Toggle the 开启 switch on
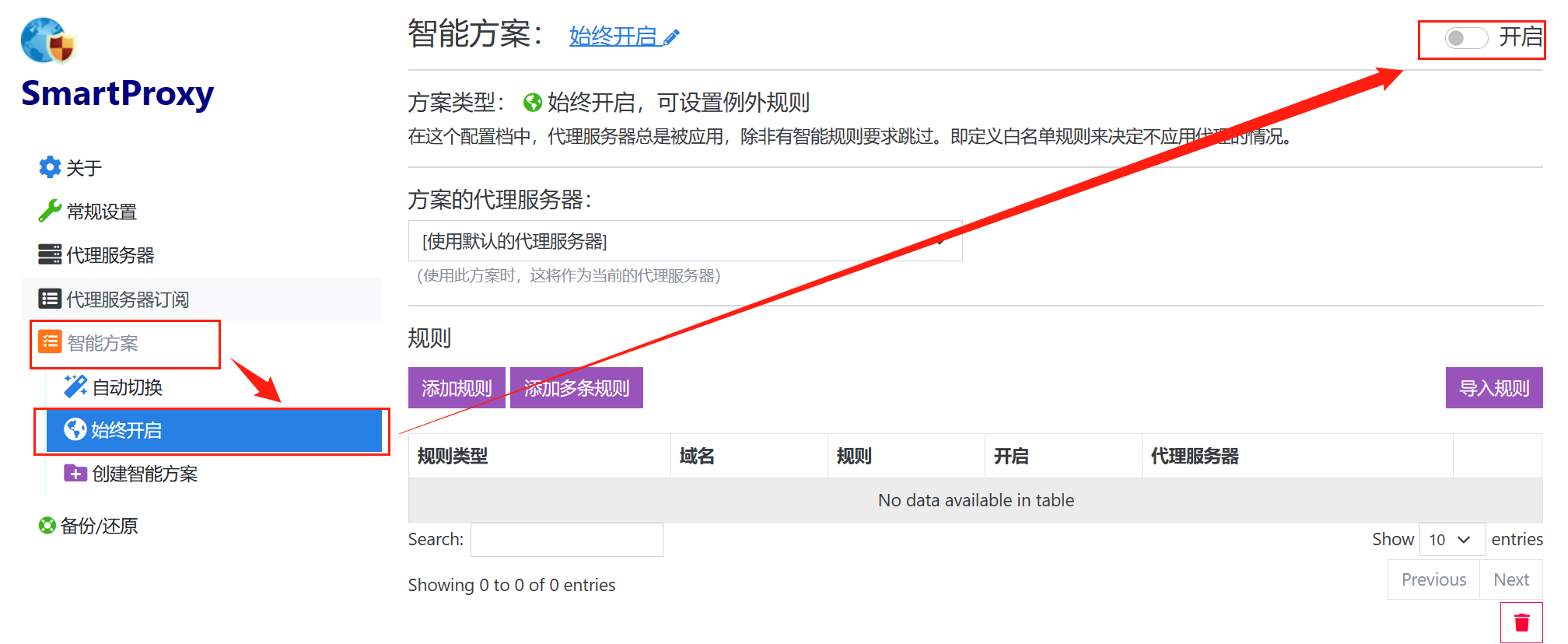 (1466, 38)
